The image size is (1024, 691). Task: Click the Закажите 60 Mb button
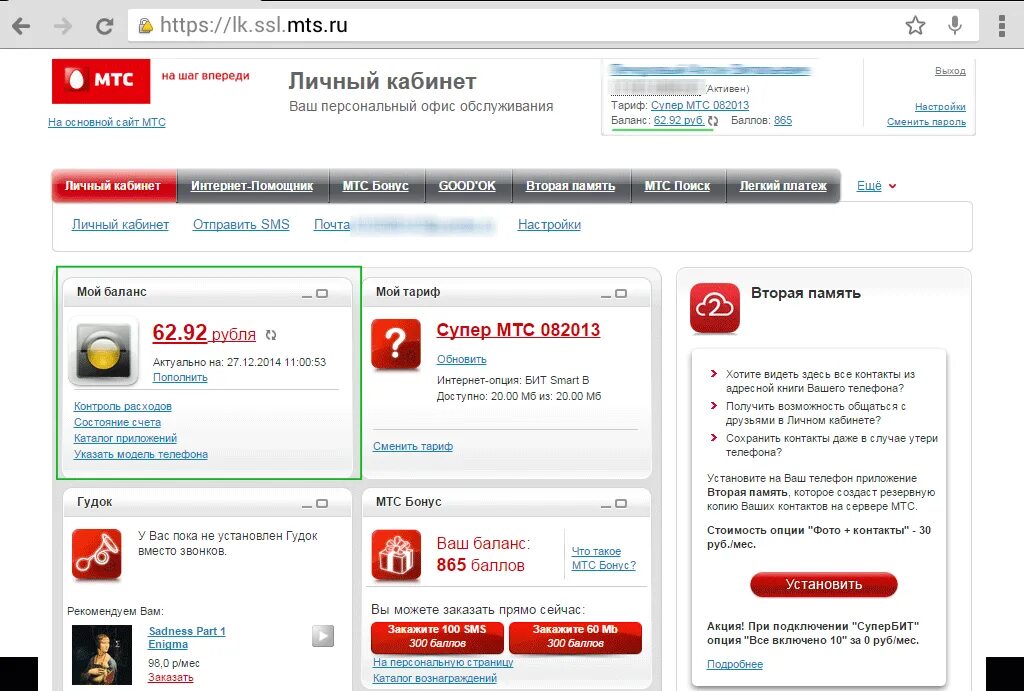575,637
